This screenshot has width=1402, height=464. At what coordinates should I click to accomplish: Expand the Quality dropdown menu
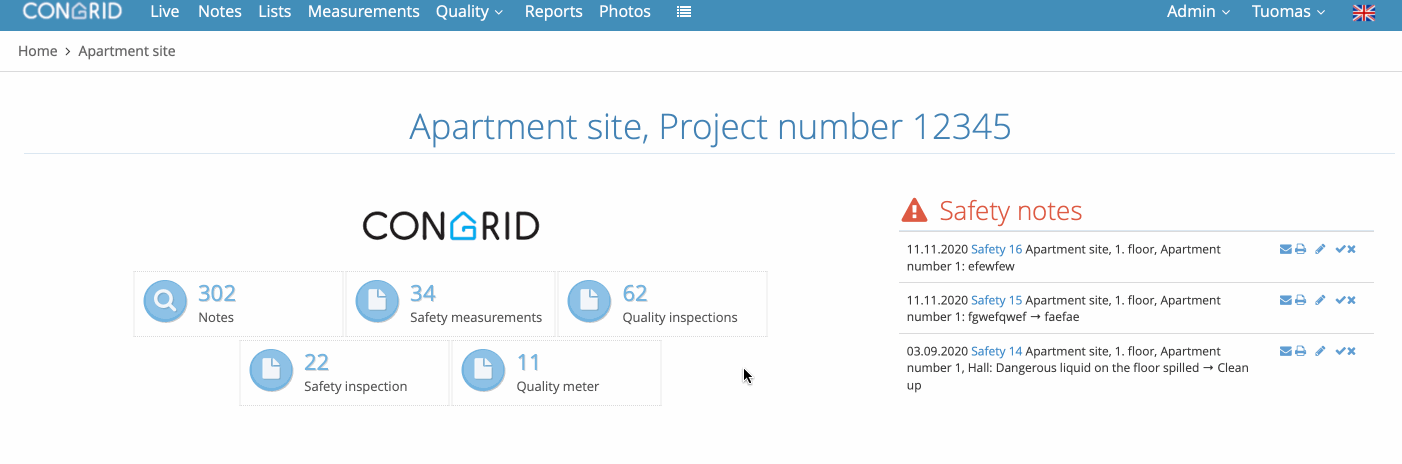tap(470, 12)
